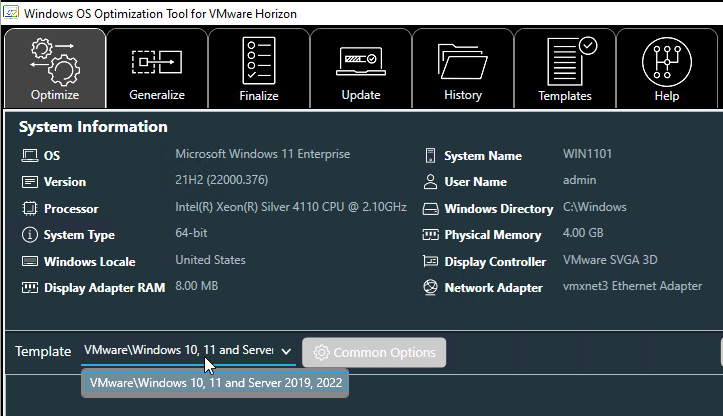723x416 pixels.
Task: Switch to the Finalize tab
Action: point(259,68)
